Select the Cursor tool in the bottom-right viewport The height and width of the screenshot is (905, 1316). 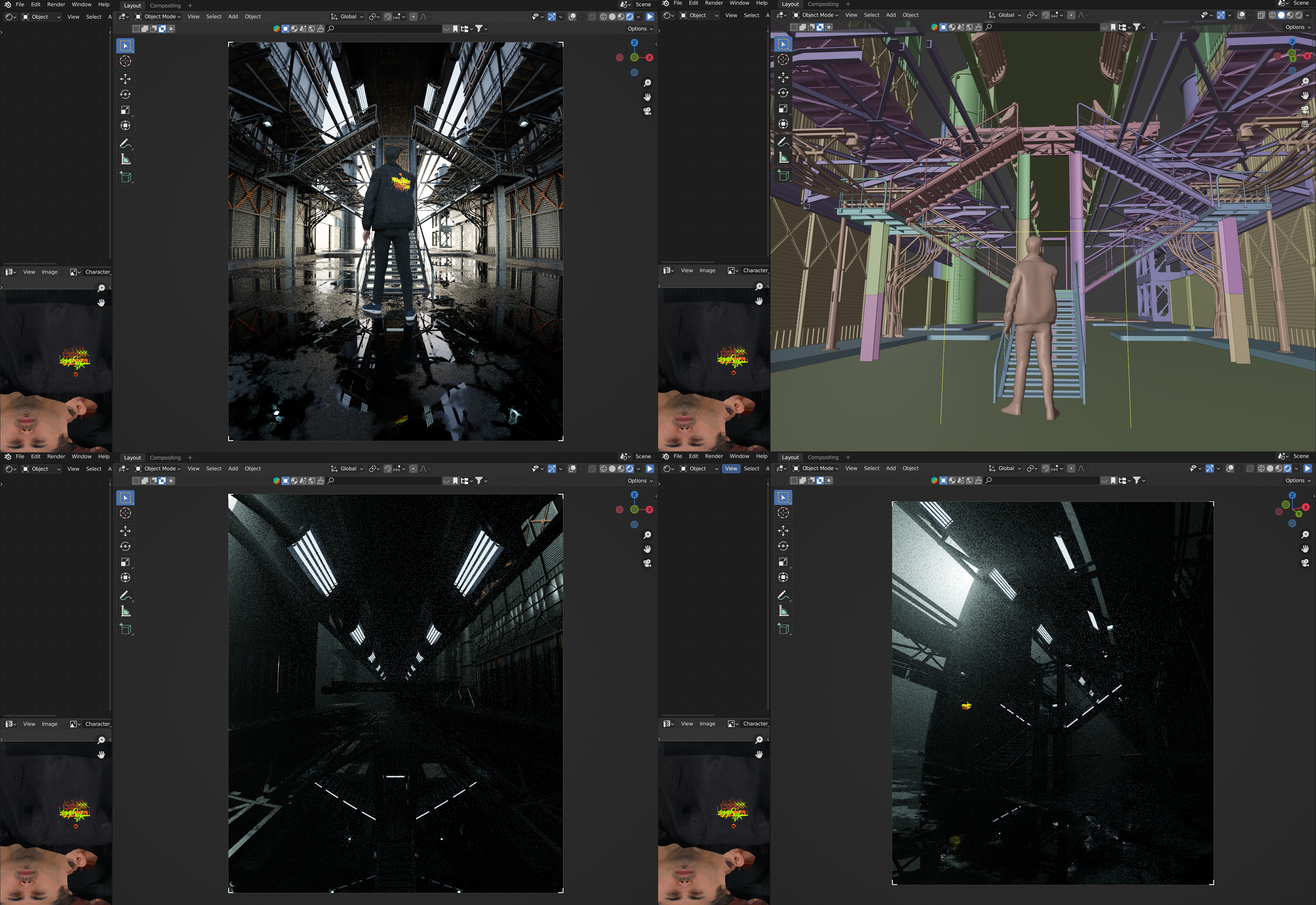coord(783,513)
